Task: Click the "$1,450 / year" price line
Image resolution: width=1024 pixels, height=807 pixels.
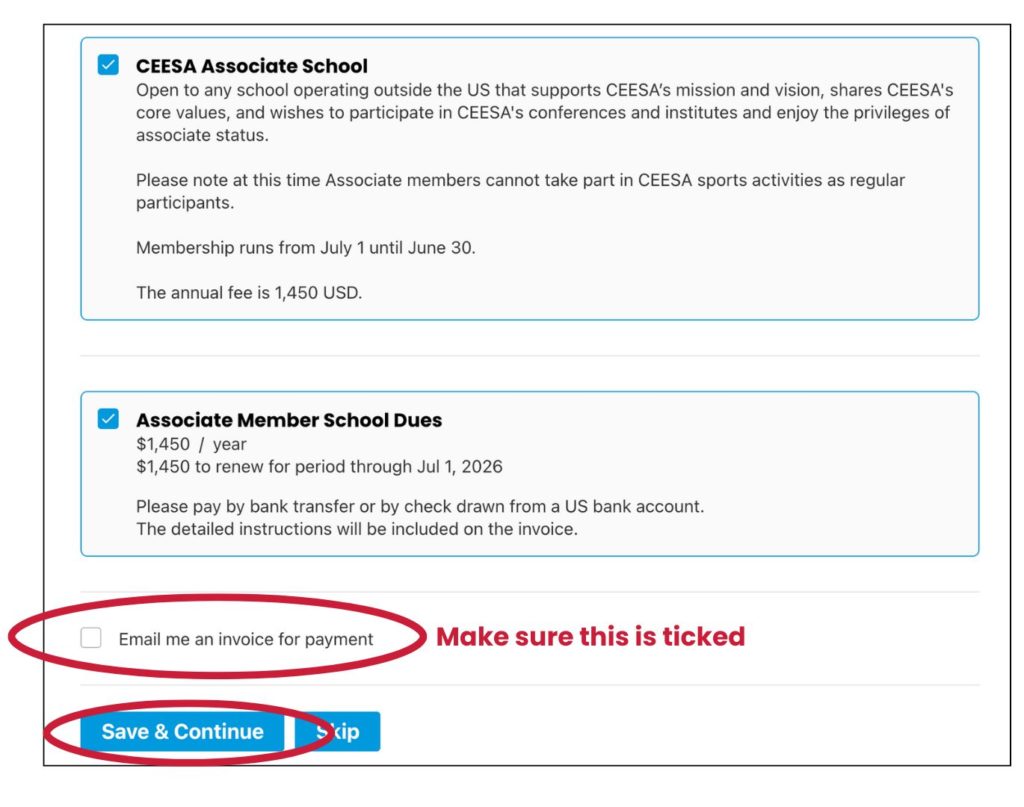Action: (191, 444)
